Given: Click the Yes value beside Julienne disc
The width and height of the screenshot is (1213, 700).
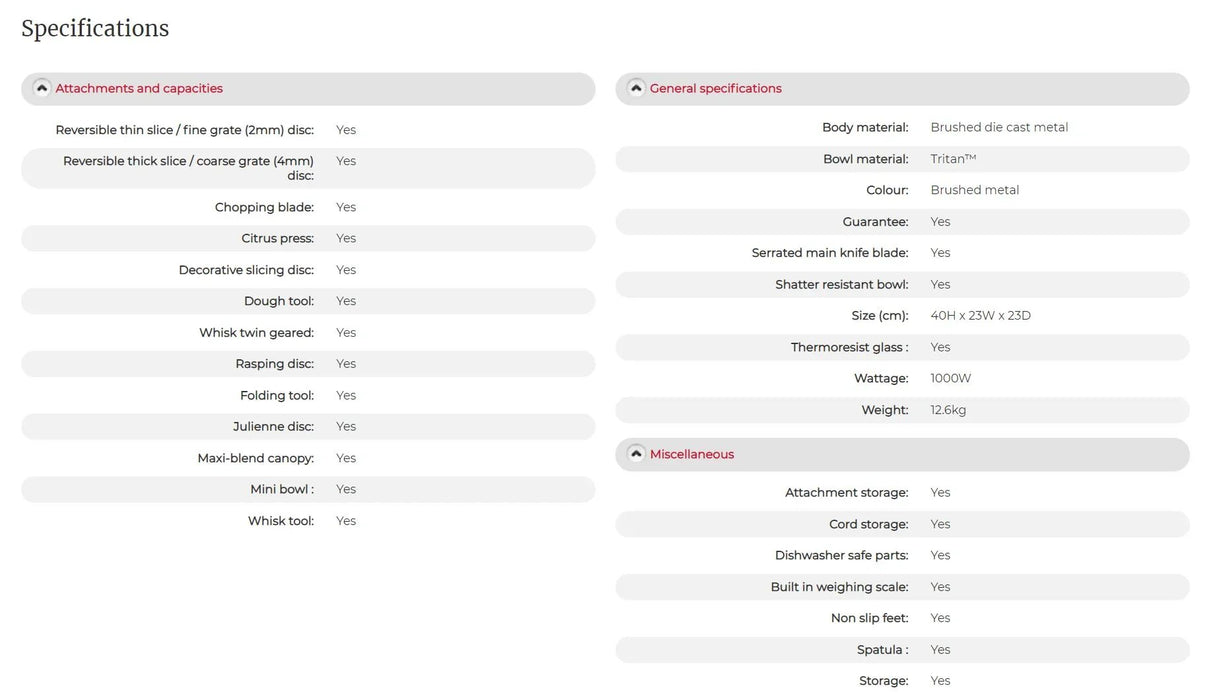Looking at the screenshot, I should coord(346,427).
